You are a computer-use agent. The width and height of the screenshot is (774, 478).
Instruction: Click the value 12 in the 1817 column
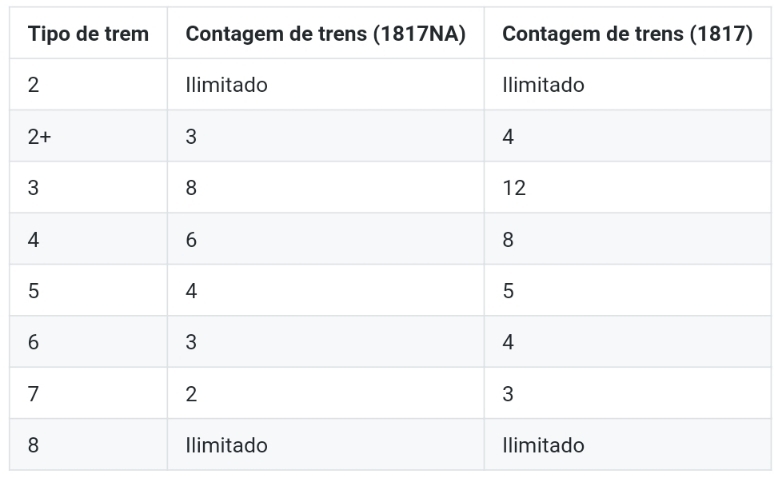pyautogui.click(x=514, y=188)
